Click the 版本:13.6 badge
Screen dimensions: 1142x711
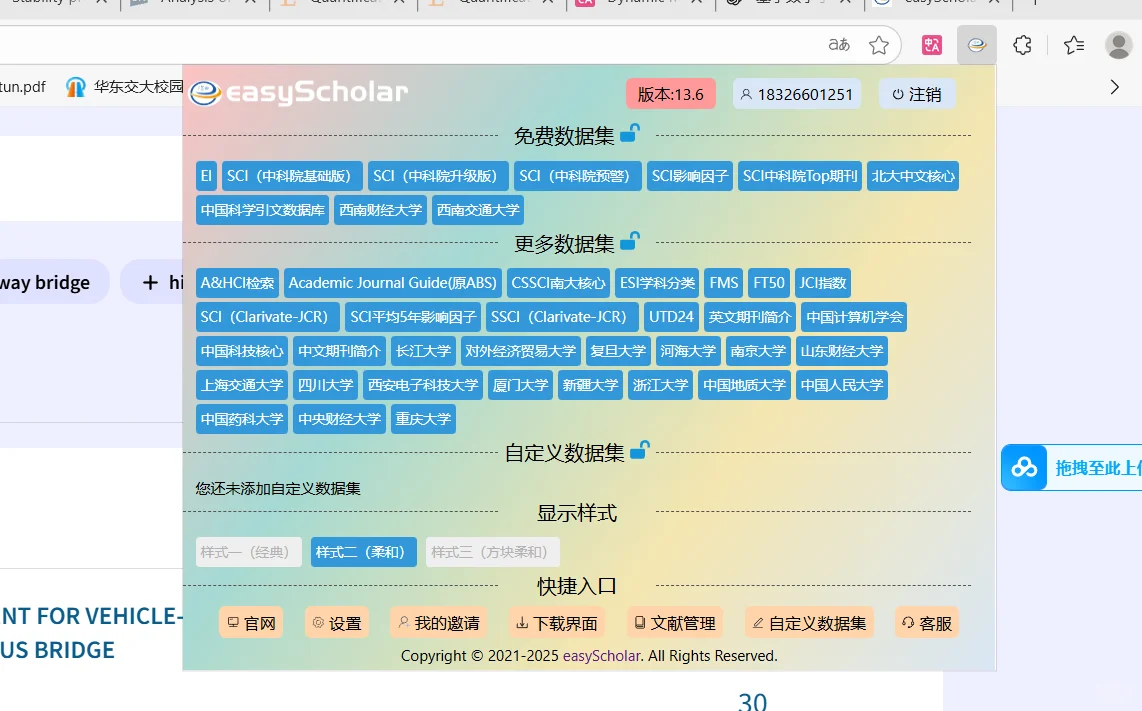[671, 94]
